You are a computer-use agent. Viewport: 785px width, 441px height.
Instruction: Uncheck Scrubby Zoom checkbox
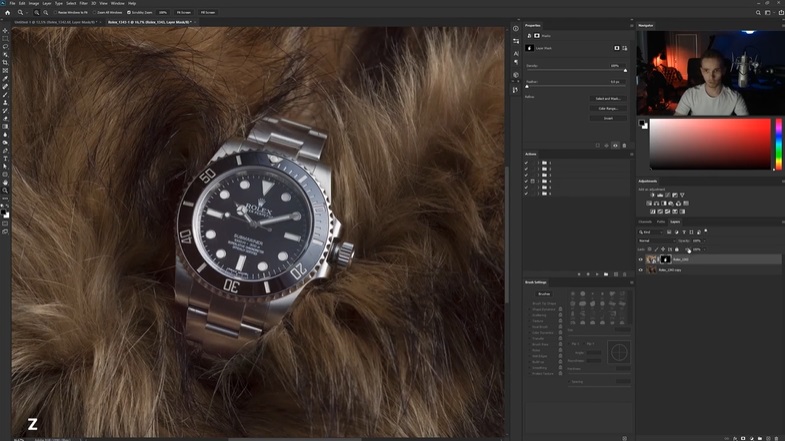[129, 13]
